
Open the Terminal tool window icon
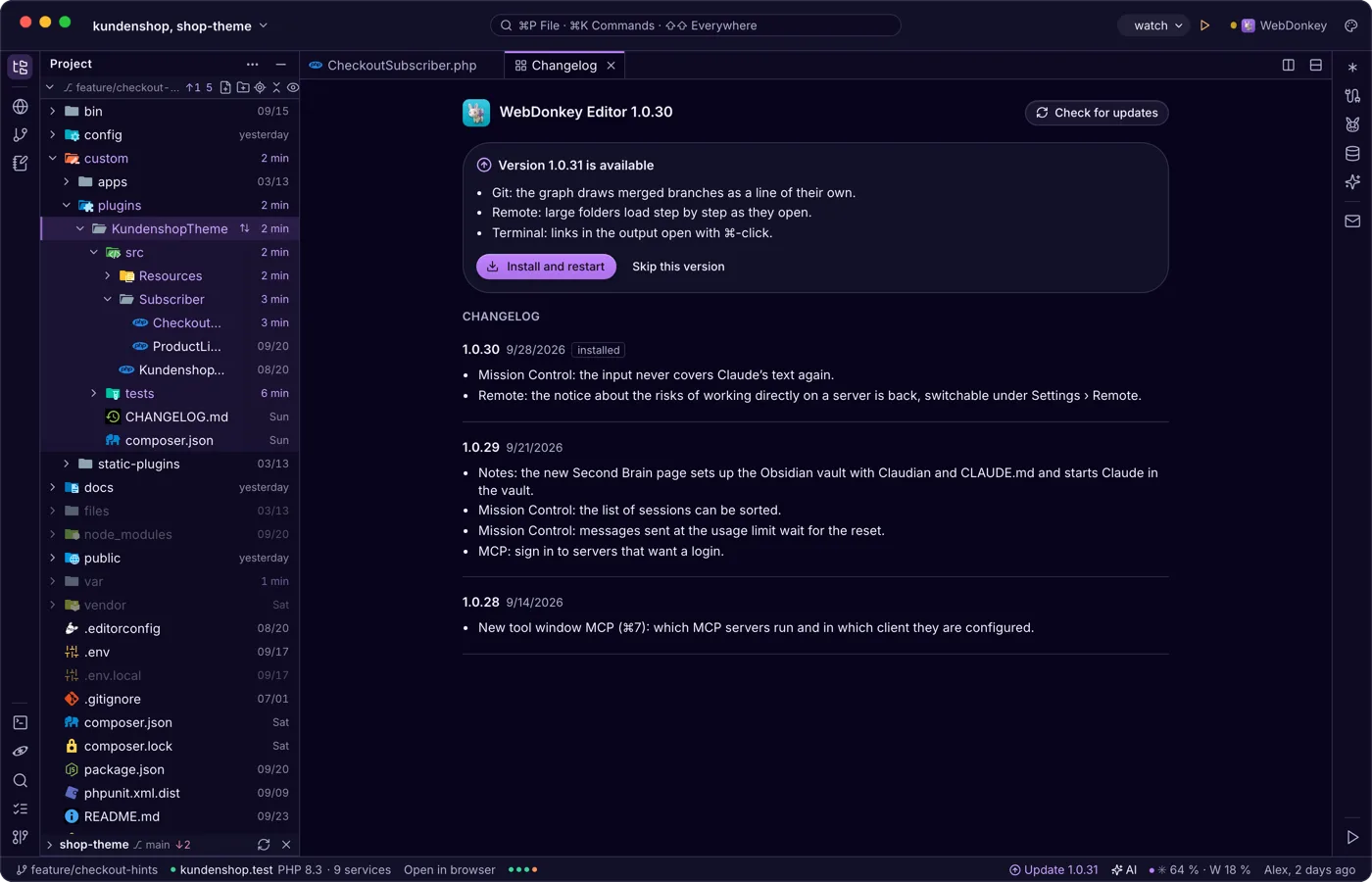click(20, 722)
